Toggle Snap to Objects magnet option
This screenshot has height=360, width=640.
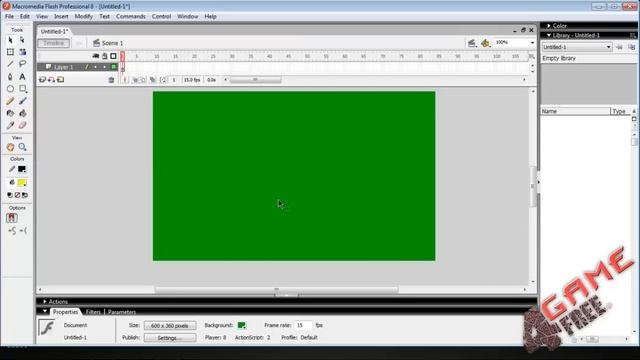[11, 218]
